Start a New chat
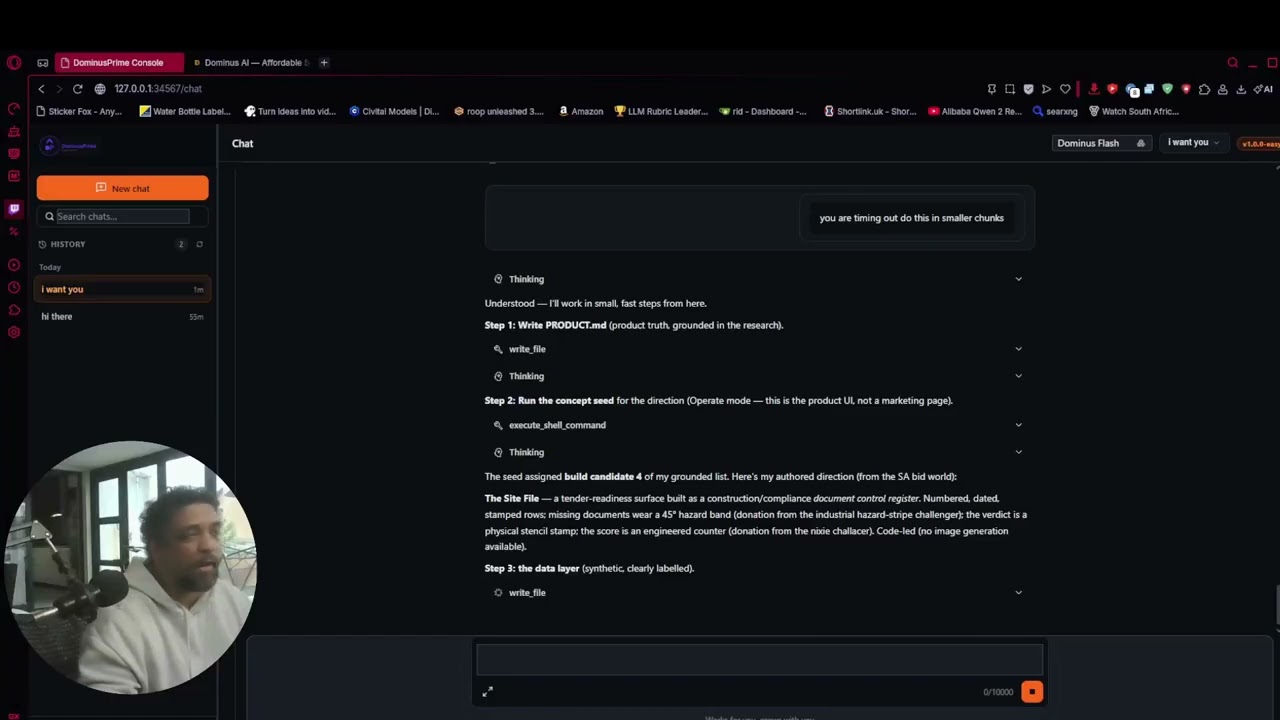This screenshot has width=1280, height=720. pyautogui.click(x=123, y=188)
